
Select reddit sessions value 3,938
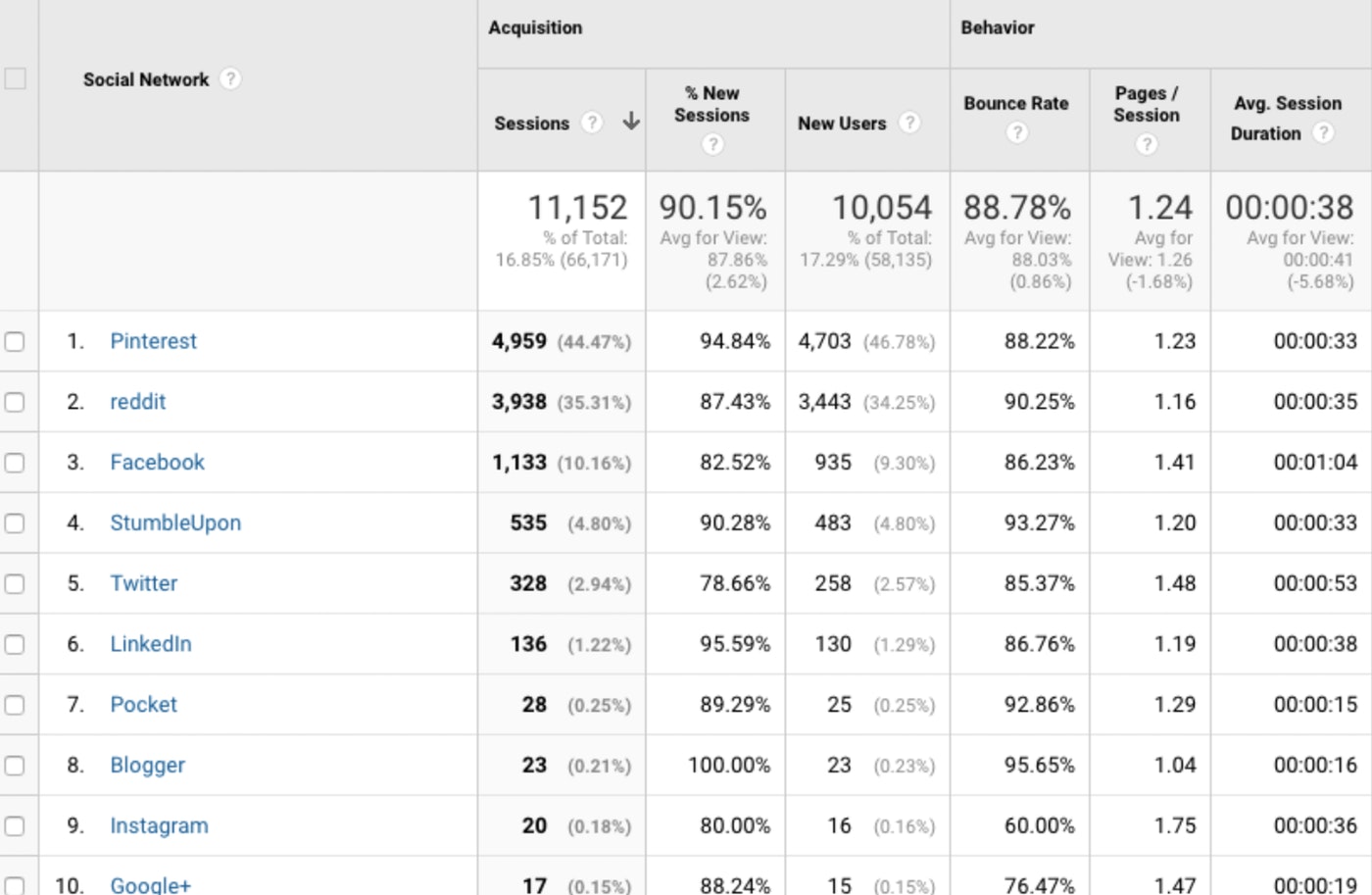click(519, 402)
